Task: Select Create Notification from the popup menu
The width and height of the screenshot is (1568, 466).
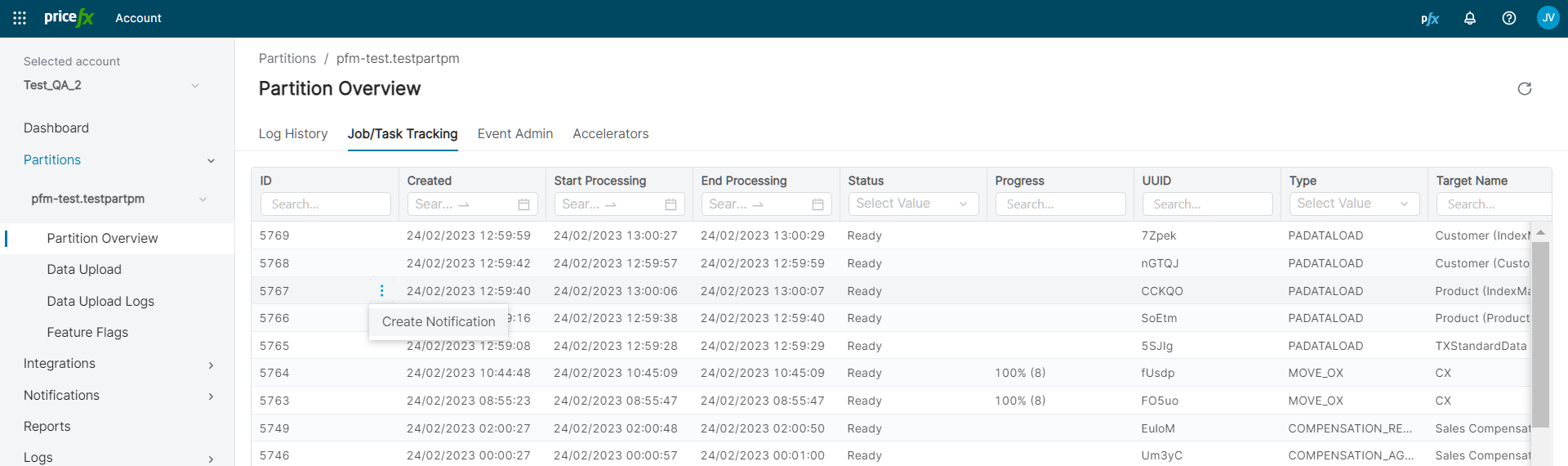Action: click(439, 322)
